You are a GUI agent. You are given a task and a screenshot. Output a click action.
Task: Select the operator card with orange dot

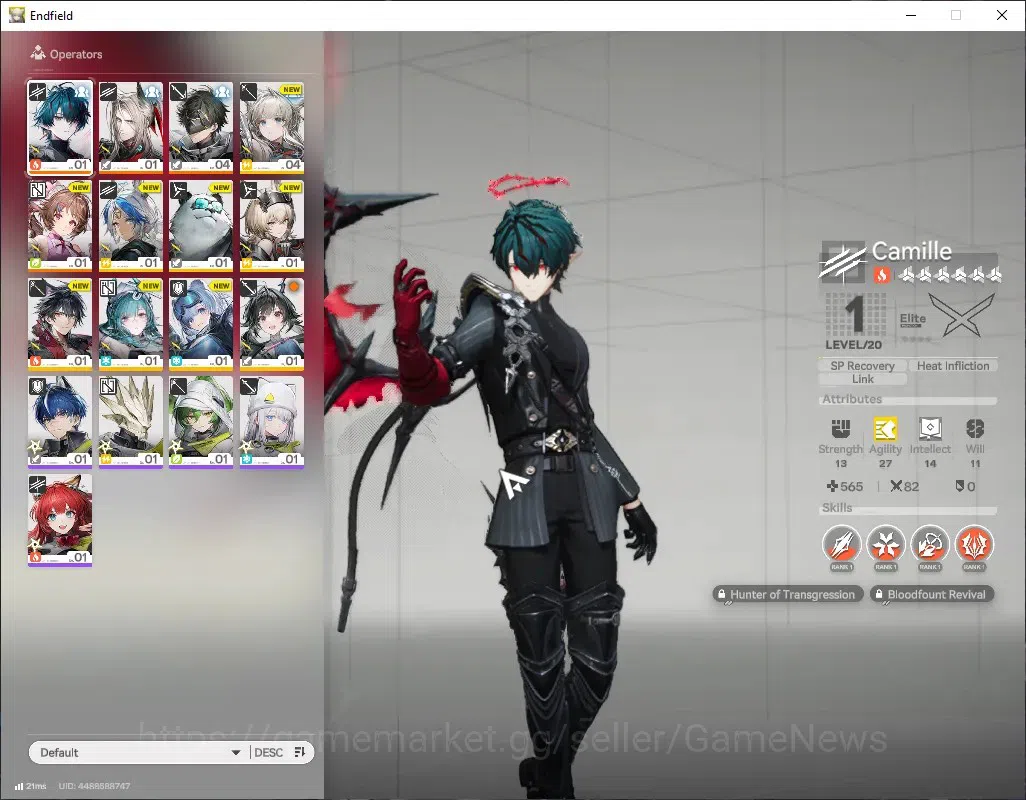(272, 324)
